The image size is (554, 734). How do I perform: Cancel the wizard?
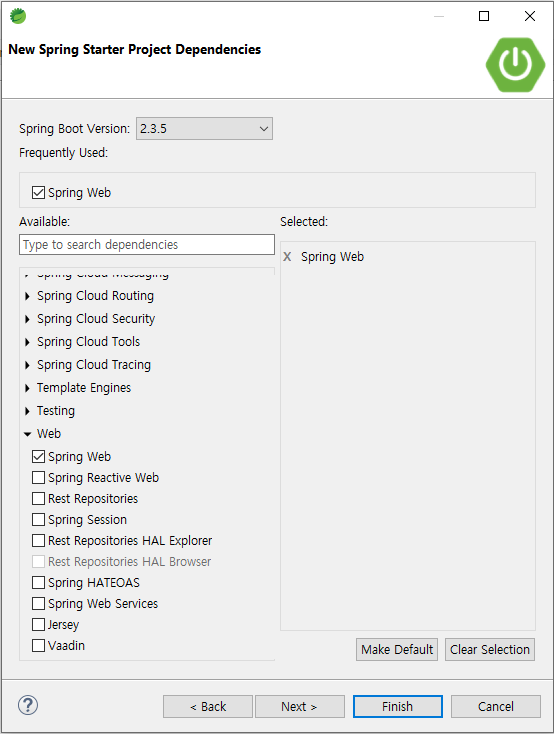point(495,706)
